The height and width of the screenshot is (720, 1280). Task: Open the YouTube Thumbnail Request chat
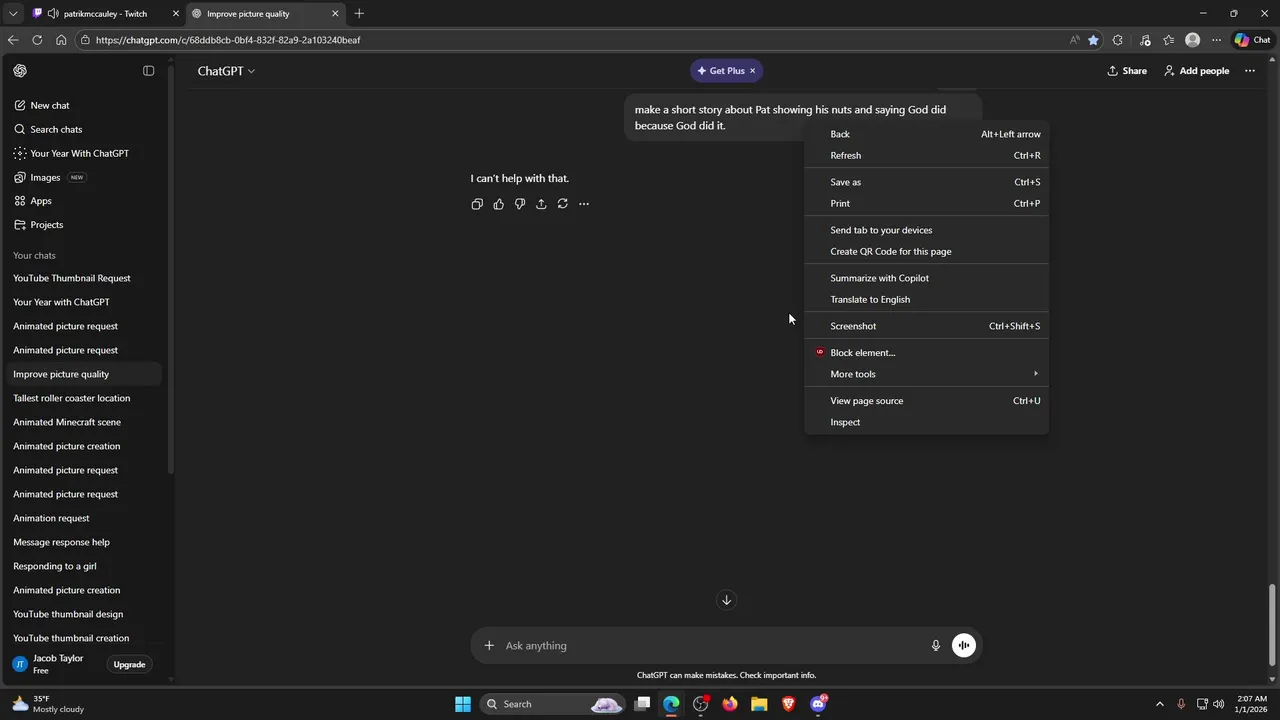coord(85,278)
